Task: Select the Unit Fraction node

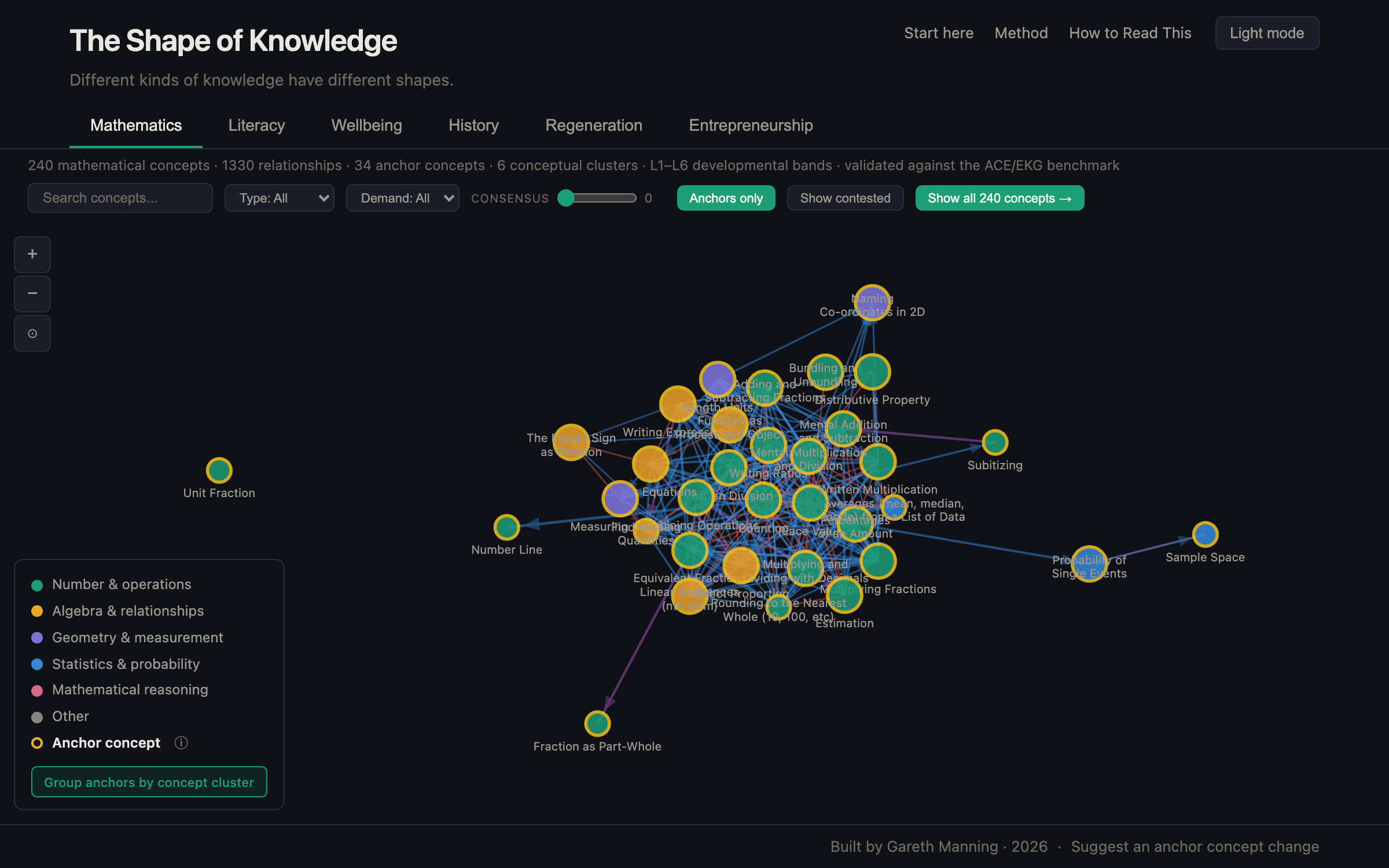Action: [219, 470]
